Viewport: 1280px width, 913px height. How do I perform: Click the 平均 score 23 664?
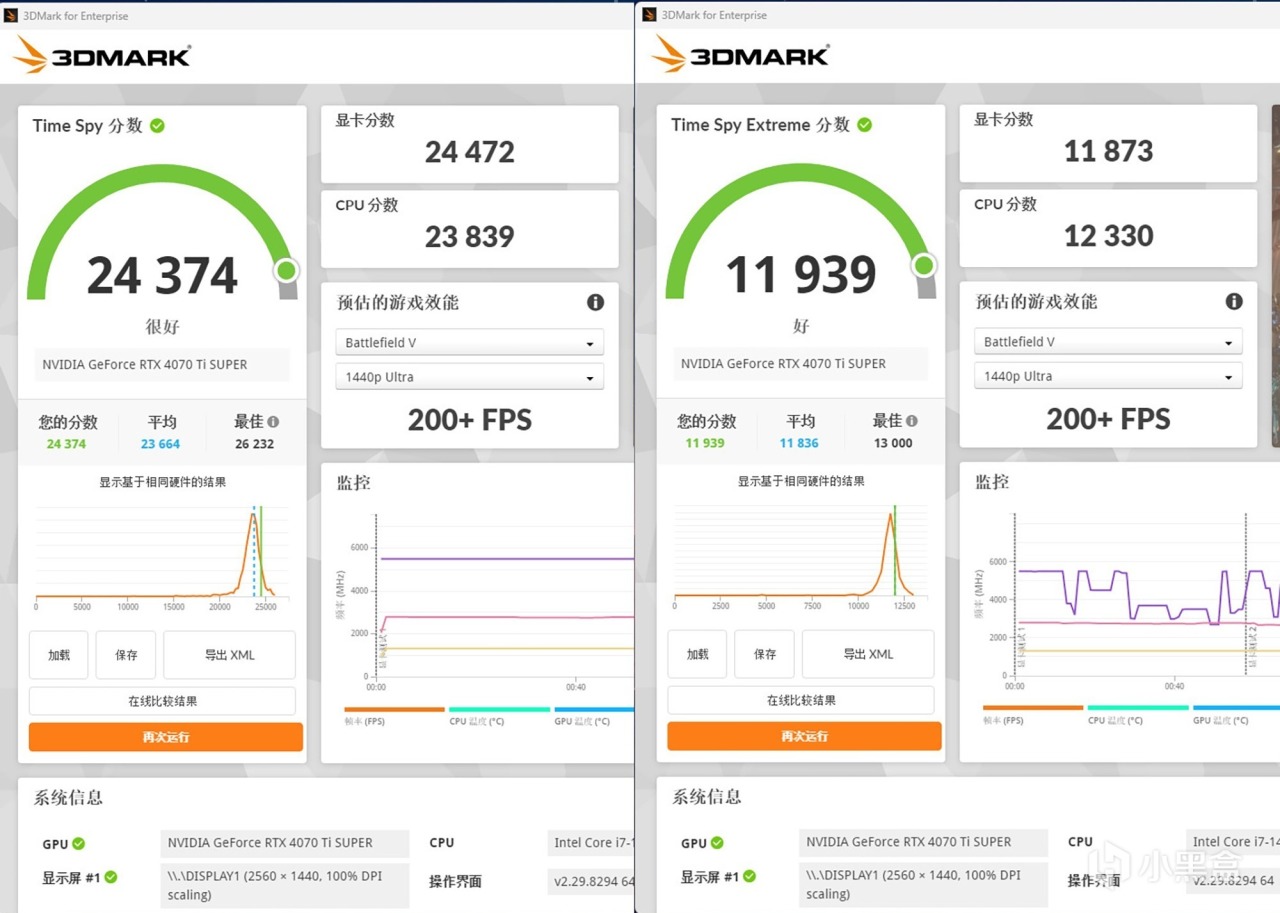tap(161, 444)
